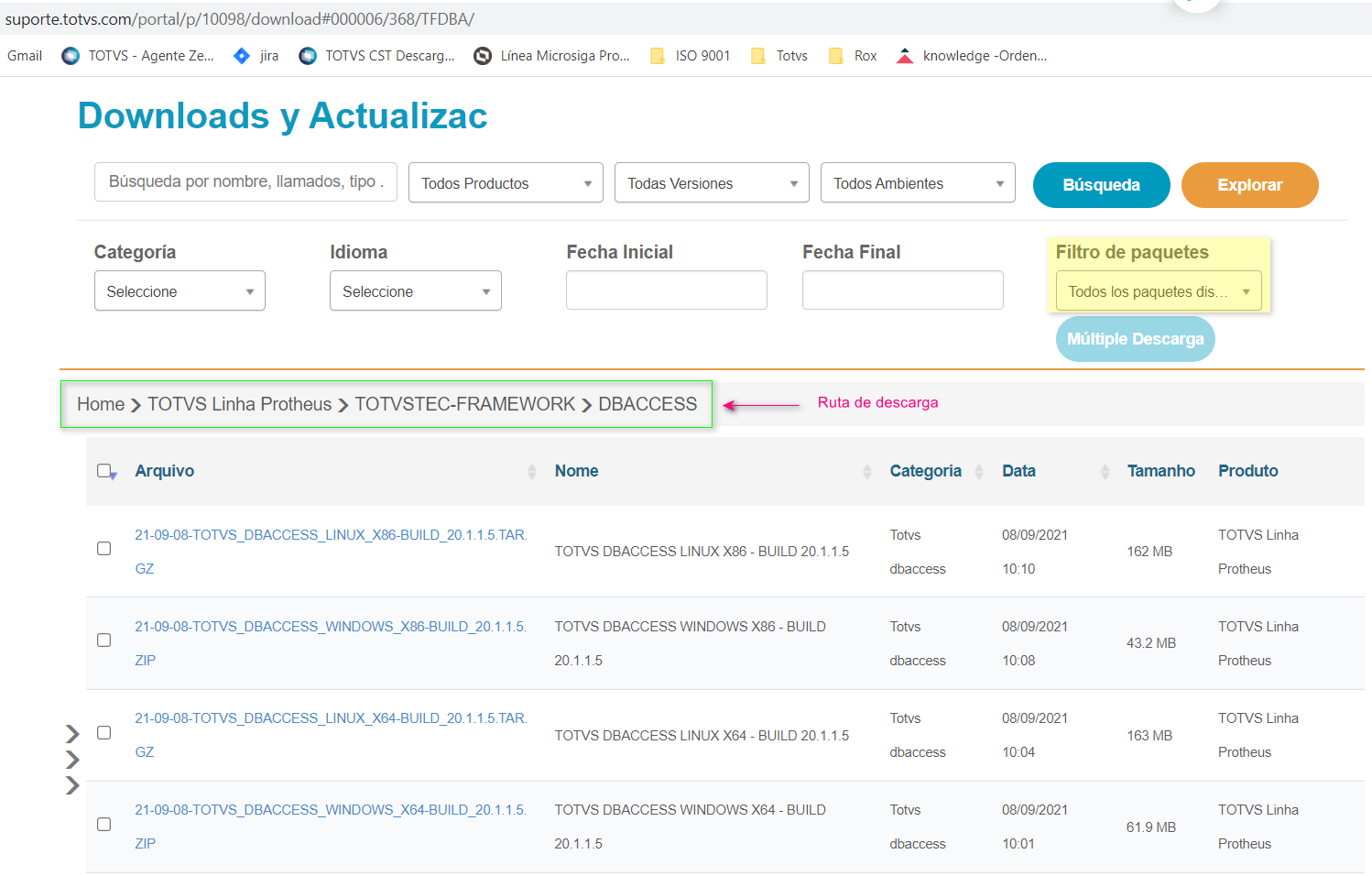Open the Todos Productos dropdown

point(506,183)
